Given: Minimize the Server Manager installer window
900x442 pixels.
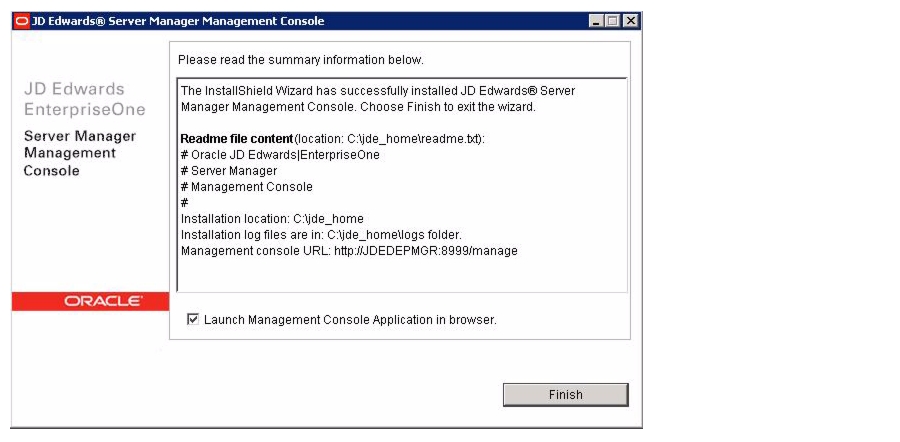Looking at the screenshot, I should coord(596,21).
